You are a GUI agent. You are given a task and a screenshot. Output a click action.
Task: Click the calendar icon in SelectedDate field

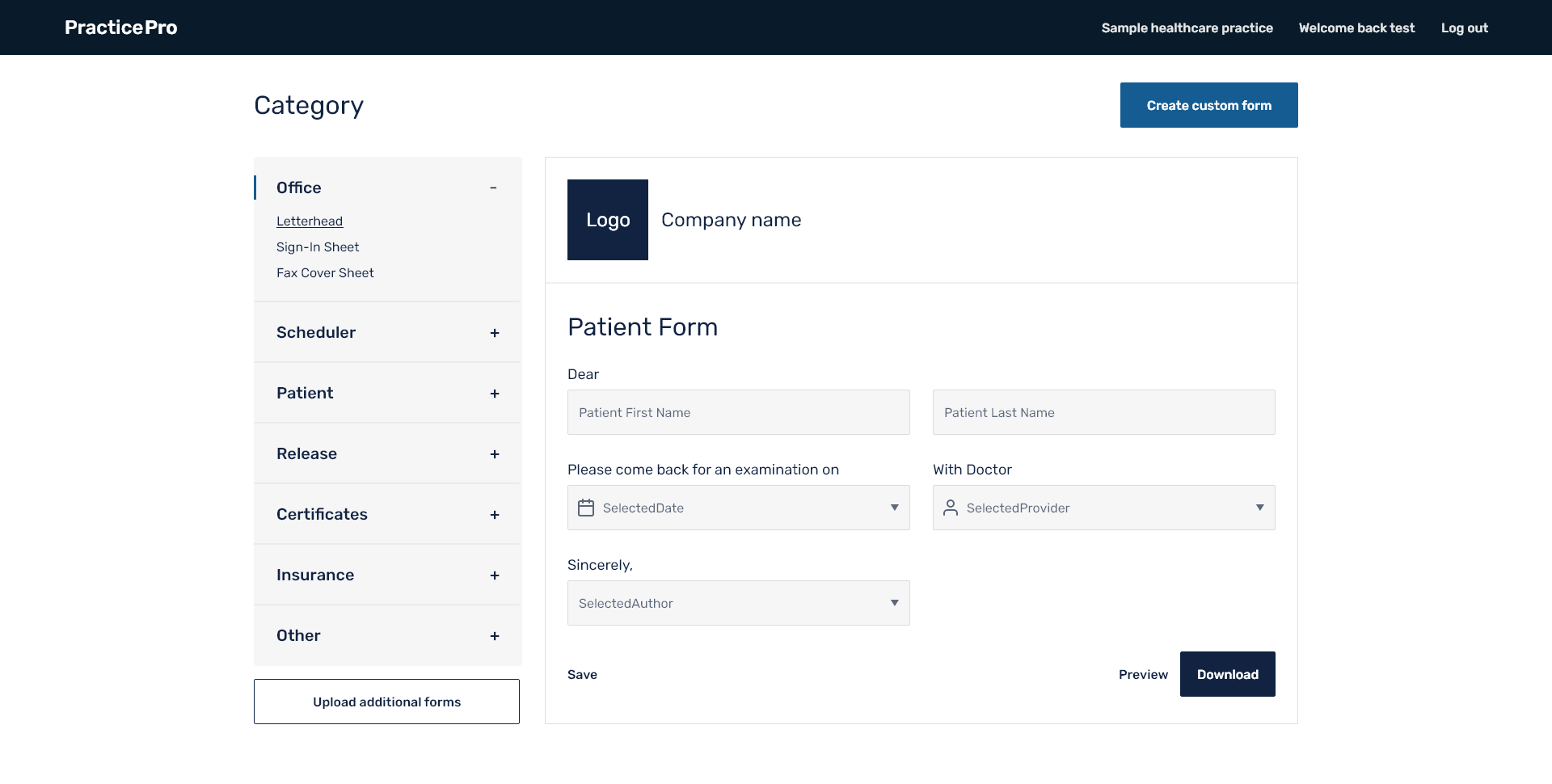click(586, 508)
